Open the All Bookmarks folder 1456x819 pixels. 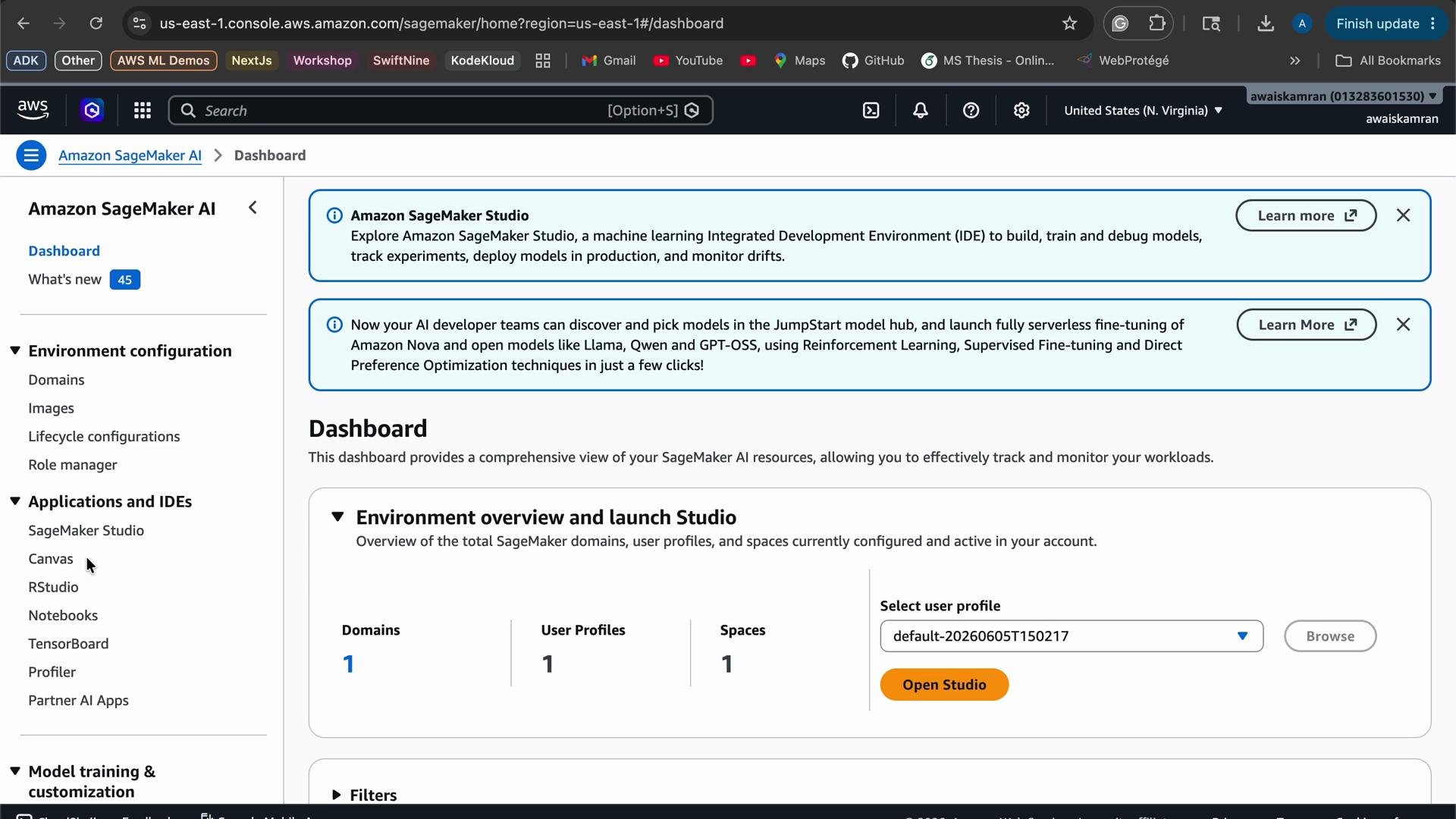(x=1388, y=61)
